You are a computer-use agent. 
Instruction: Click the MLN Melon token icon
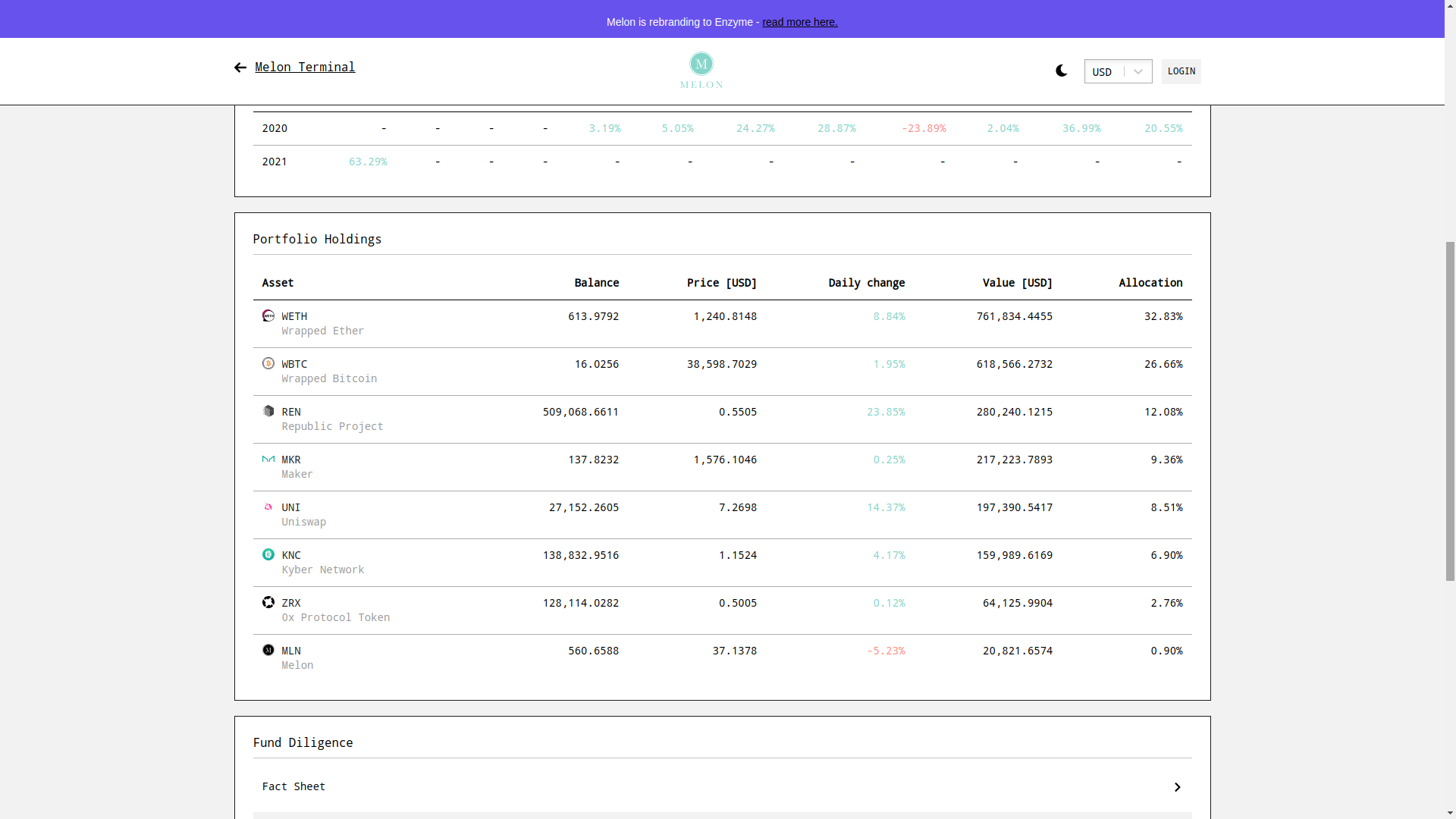tap(268, 650)
